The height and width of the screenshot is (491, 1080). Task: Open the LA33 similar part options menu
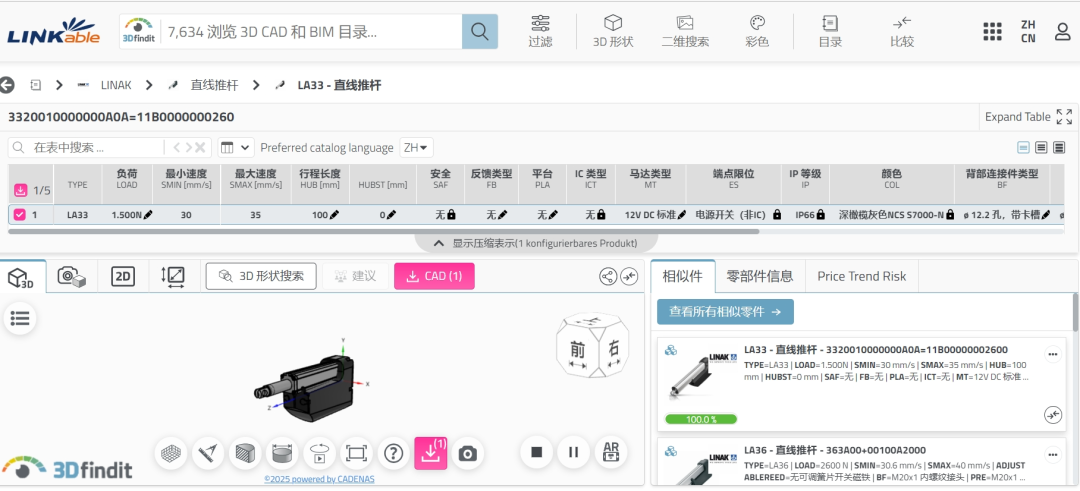1052,355
